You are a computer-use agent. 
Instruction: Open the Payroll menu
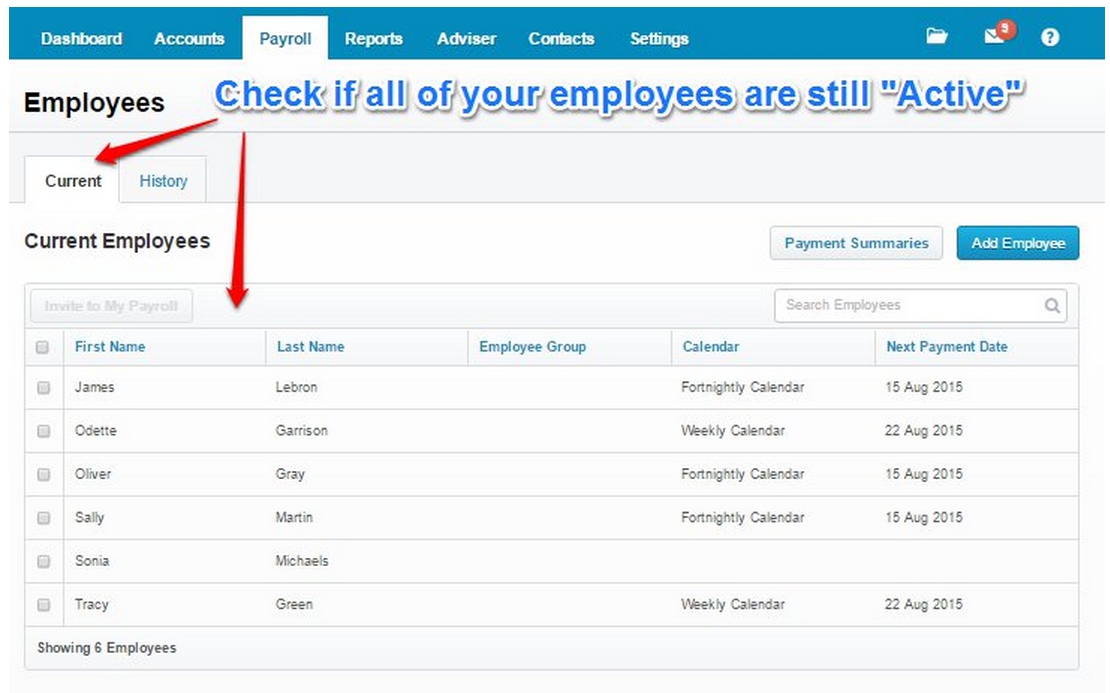pyautogui.click(x=285, y=39)
